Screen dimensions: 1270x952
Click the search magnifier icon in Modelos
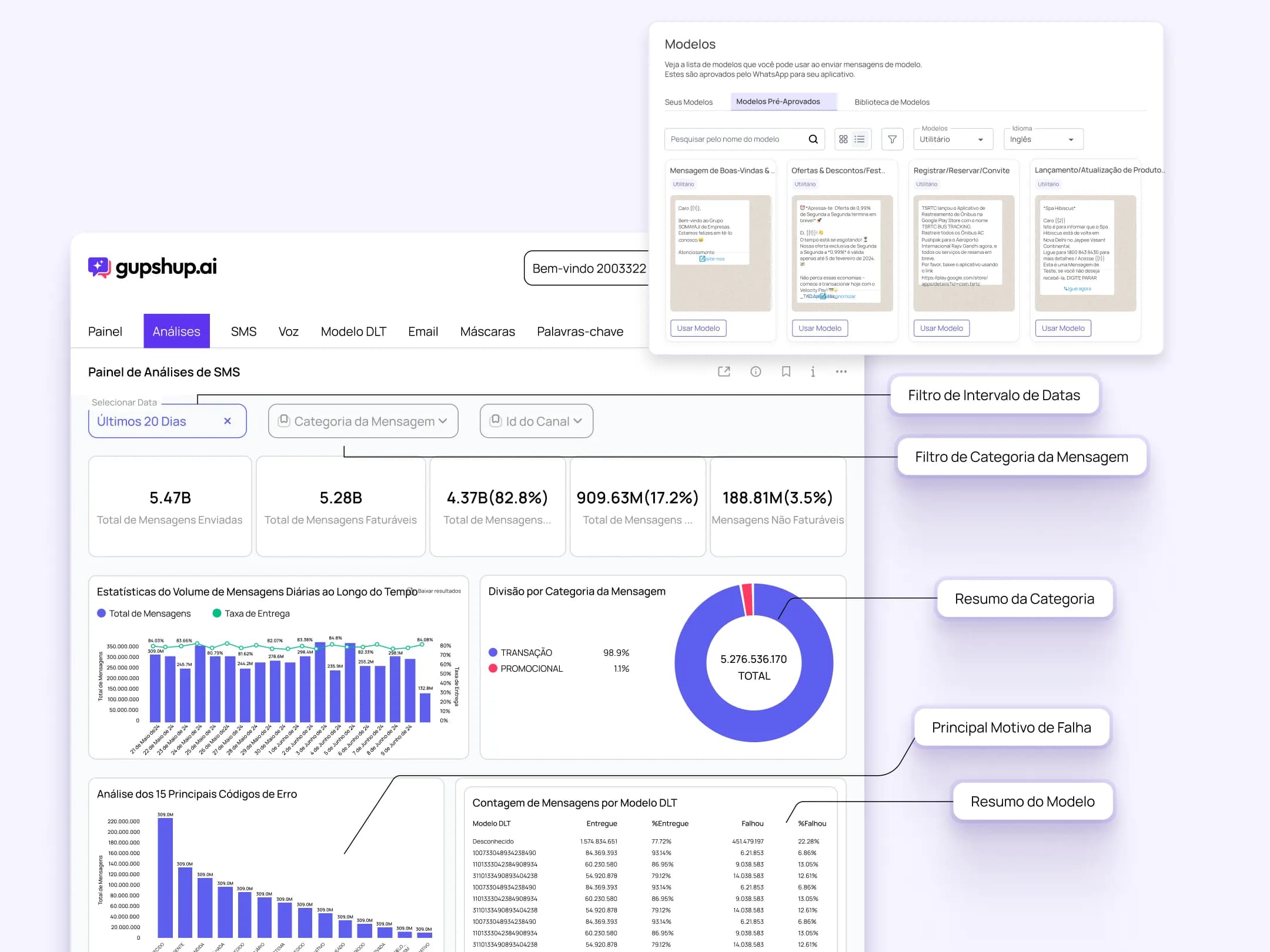813,139
